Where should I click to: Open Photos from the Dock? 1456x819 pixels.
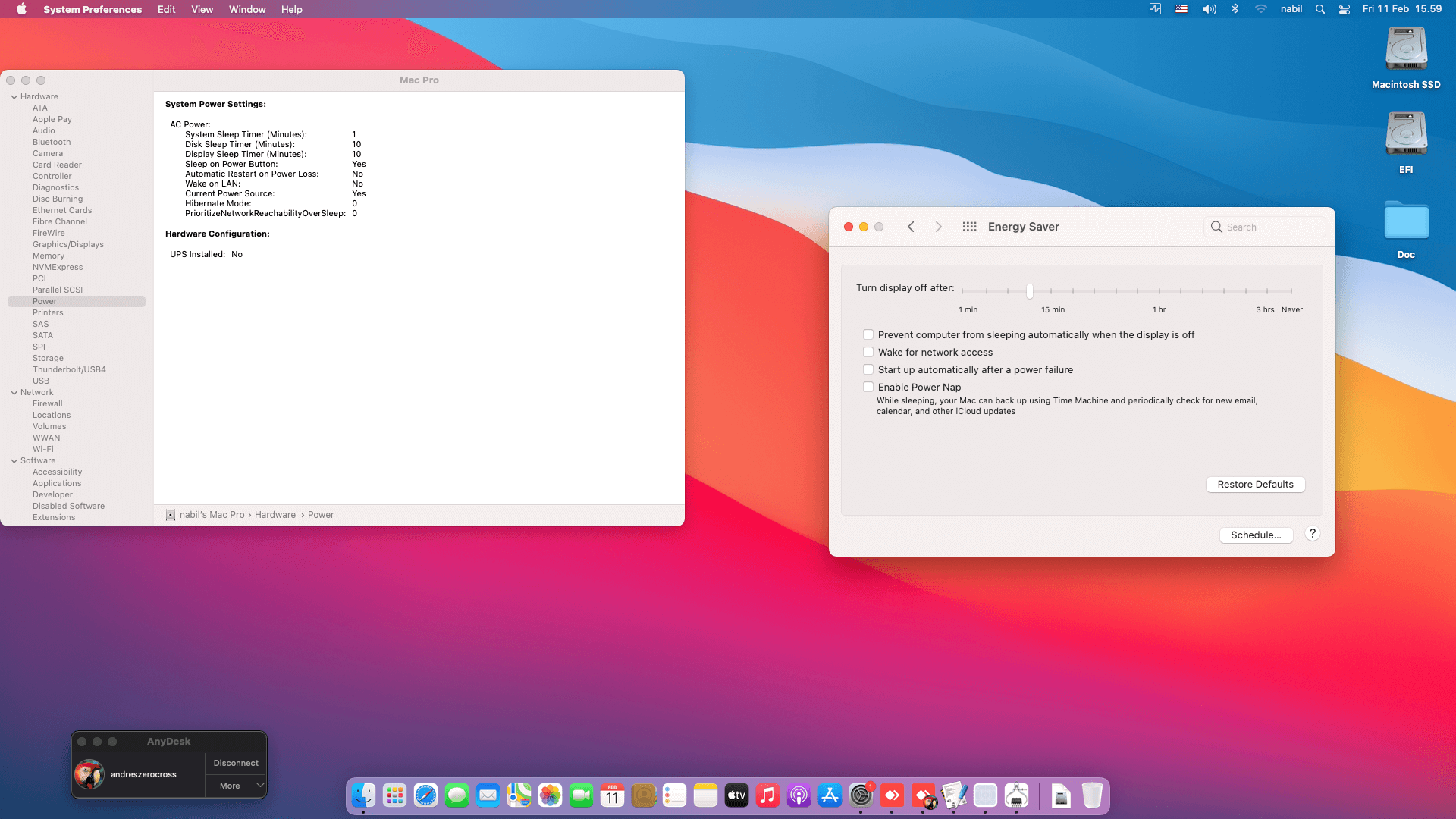tap(550, 795)
